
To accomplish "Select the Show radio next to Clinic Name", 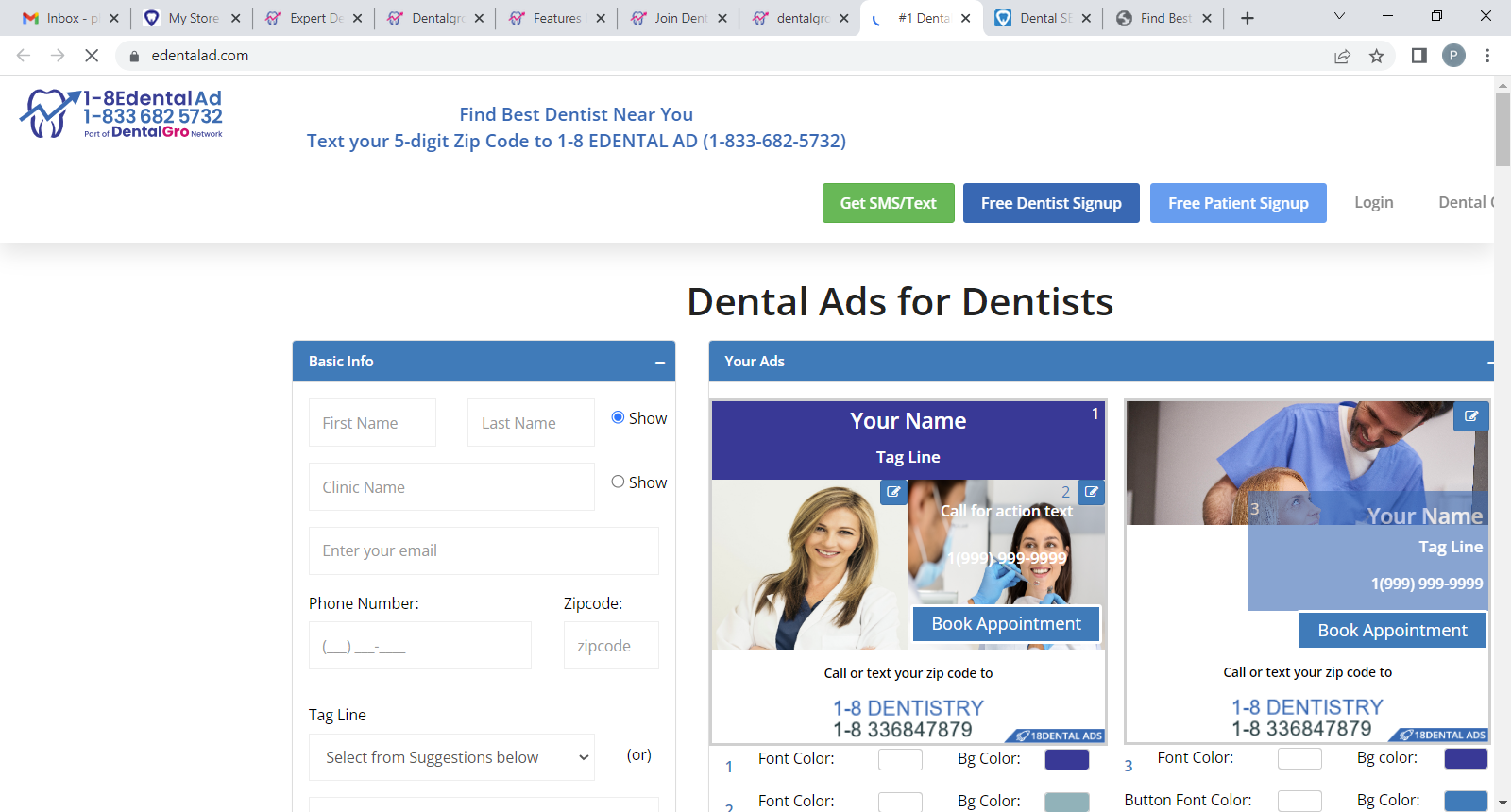I will [x=618, y=482].
